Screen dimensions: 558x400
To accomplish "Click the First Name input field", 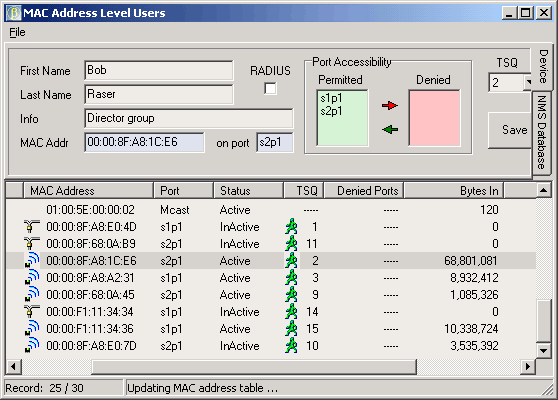I will [159, 70].
